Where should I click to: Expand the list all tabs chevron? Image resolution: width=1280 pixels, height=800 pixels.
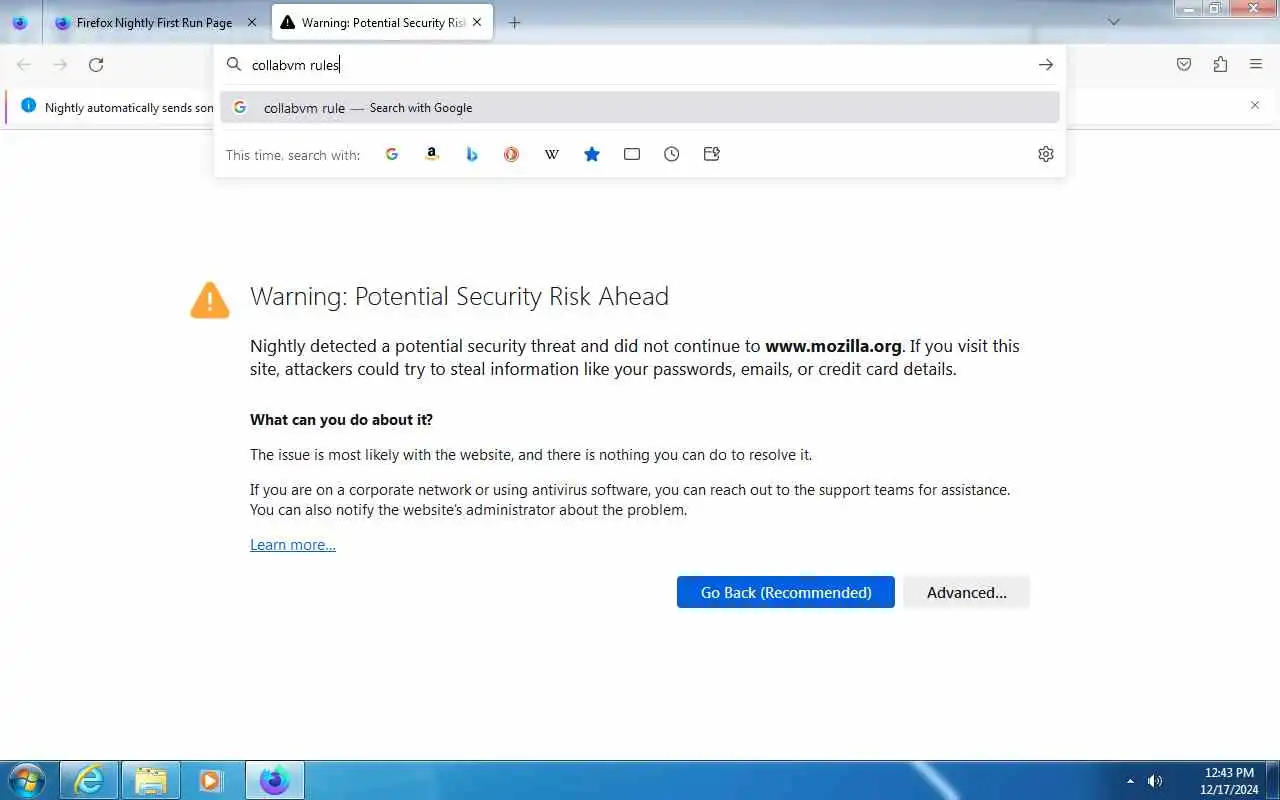[1114, 22]
